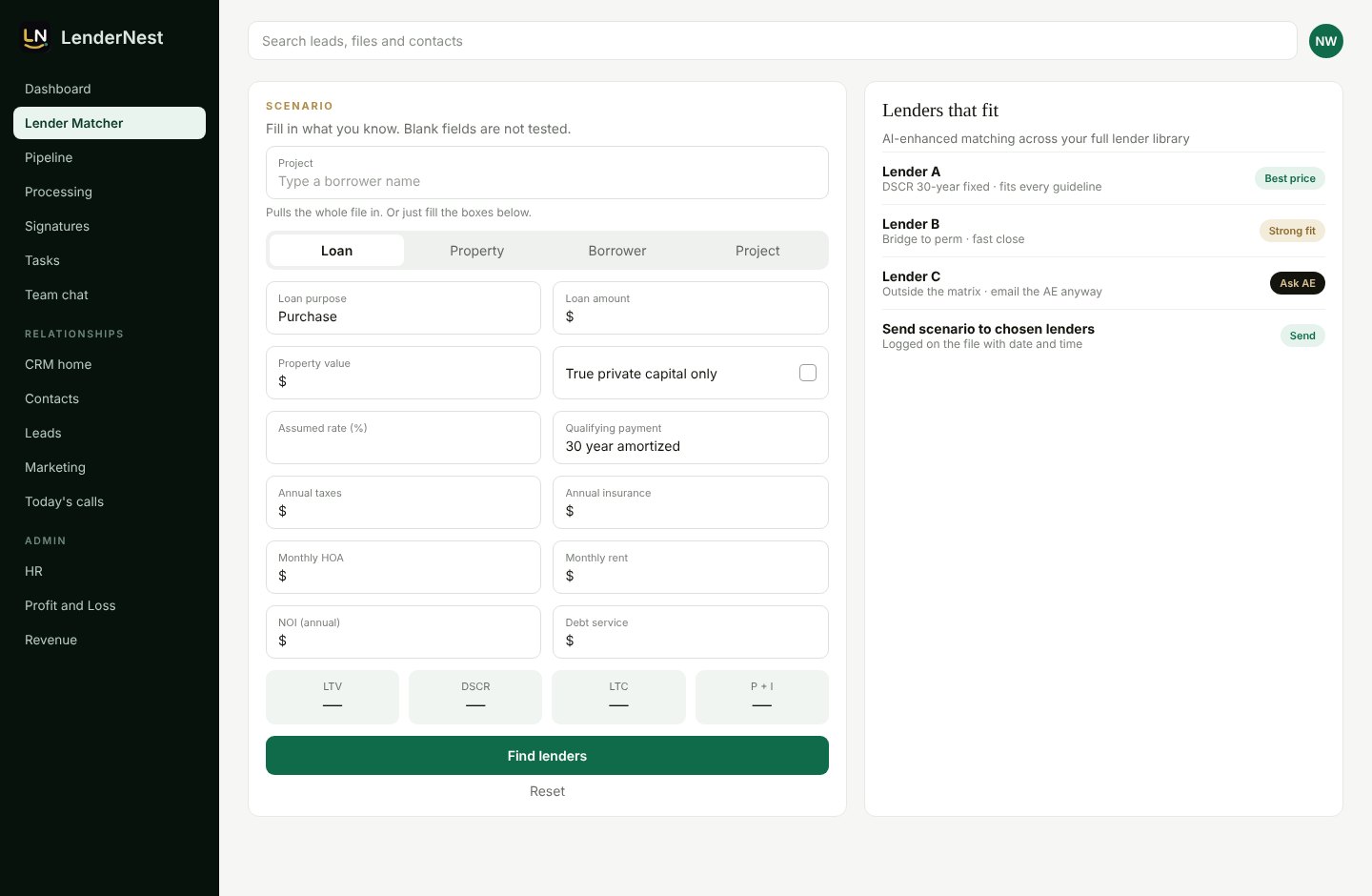Click the Monthly HOA field
This screenshot has width=1372, height=896.
click(x=403, y=567)
